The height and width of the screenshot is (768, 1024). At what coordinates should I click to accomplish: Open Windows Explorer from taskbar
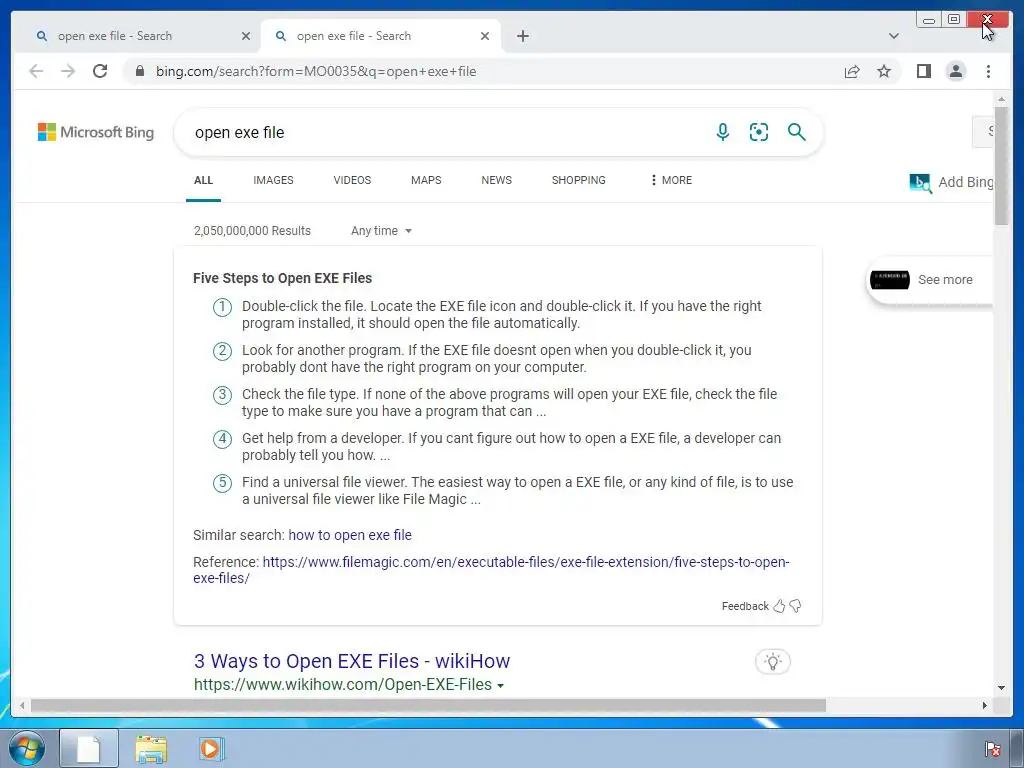pyautogui.click(x=151, y=749)
